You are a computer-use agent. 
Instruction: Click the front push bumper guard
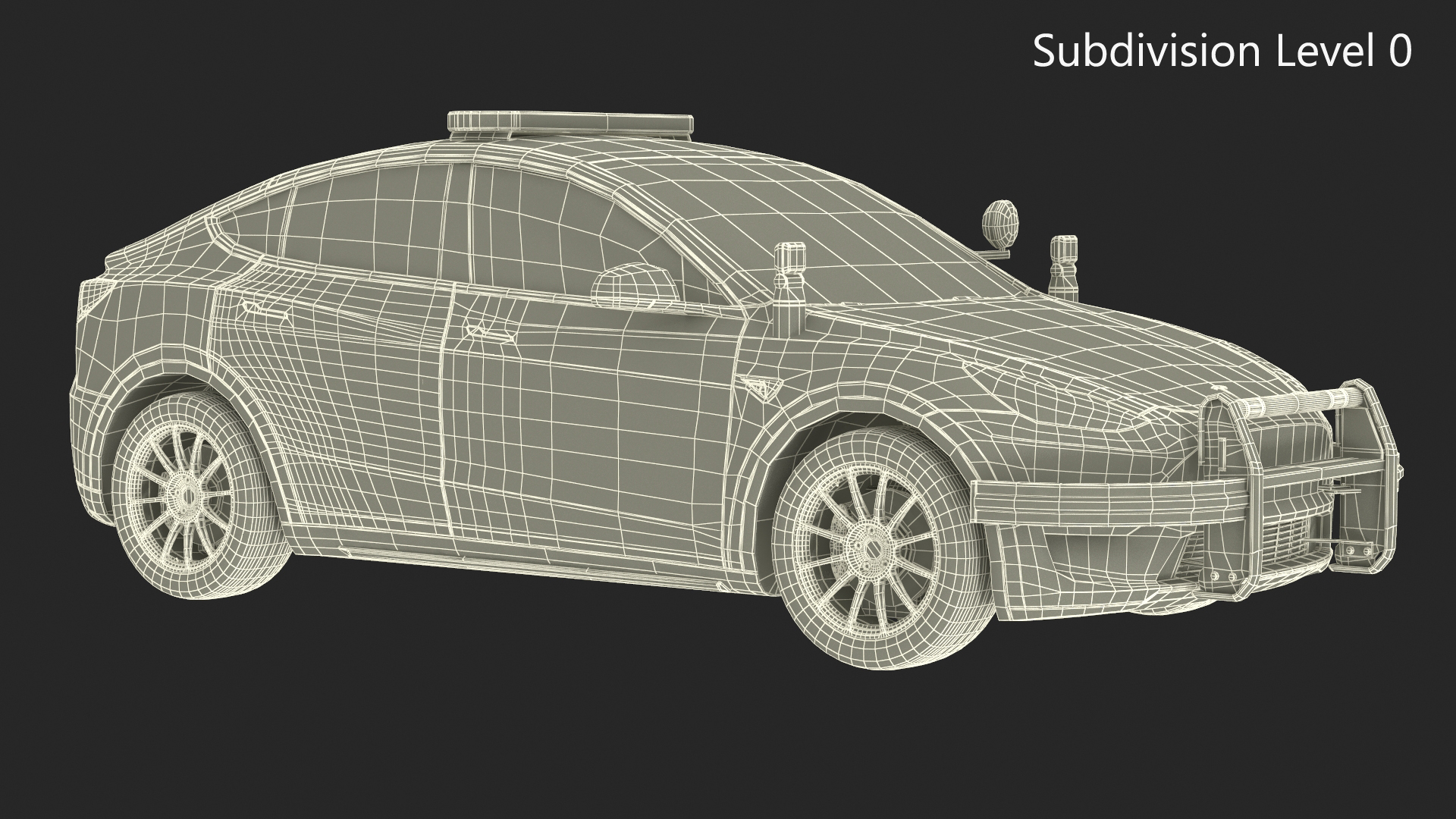(1188, 491)
